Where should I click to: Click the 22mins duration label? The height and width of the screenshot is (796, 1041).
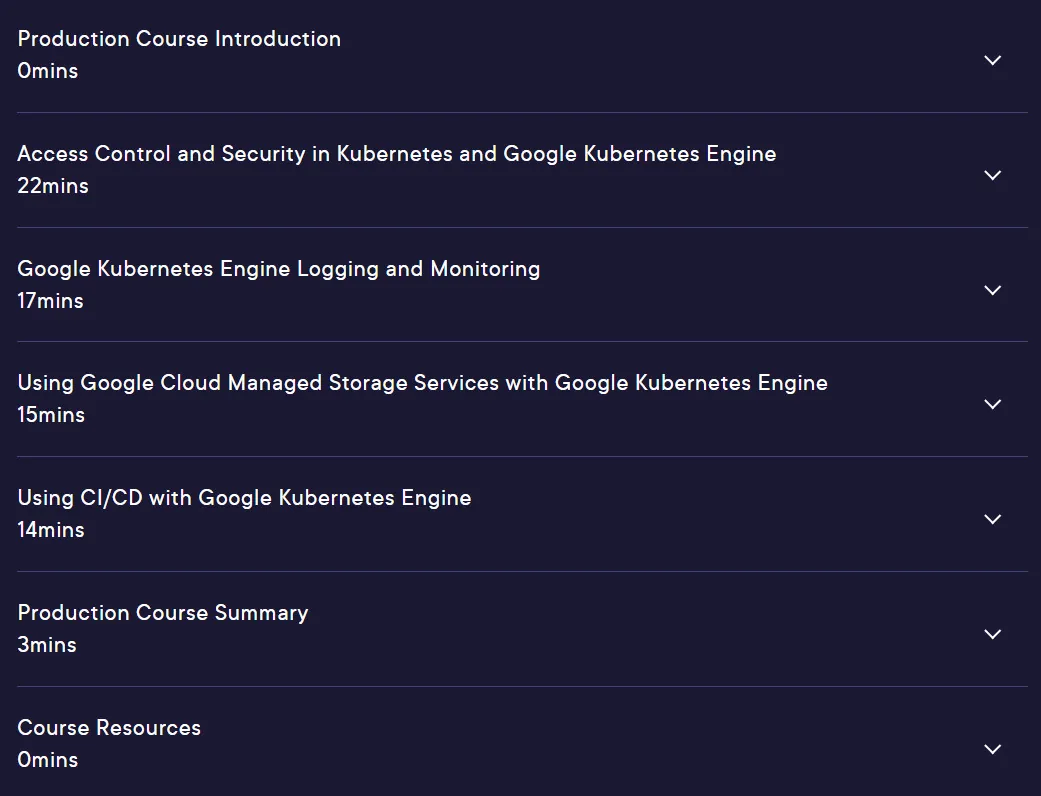[x=53, y=186]
